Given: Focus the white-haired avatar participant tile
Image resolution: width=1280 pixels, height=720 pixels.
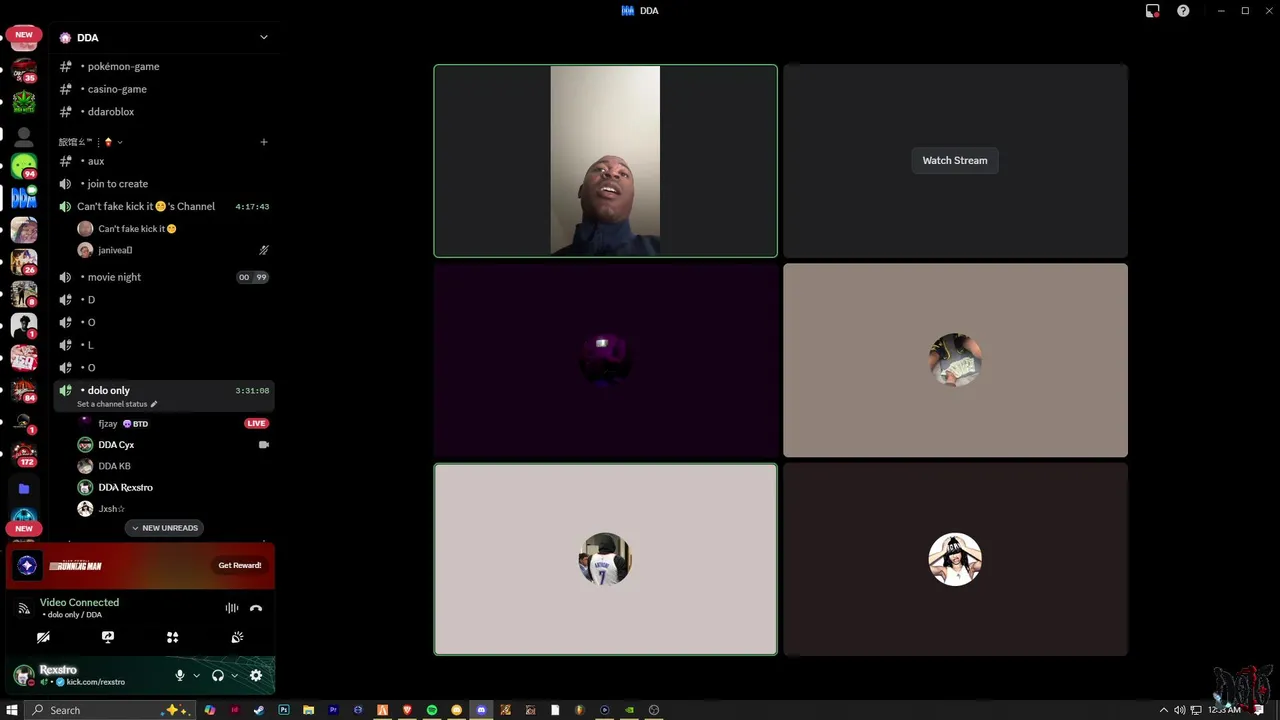Looking at the screenshot, I should (955, 559).
